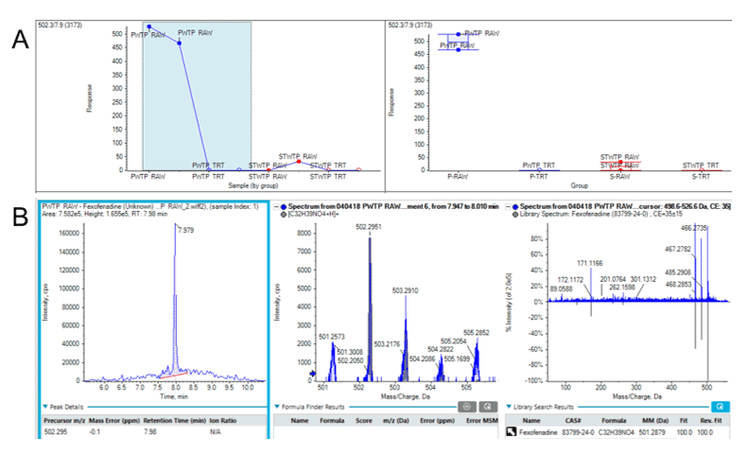Click the zoom icon in Formula Finder Results
The image size is (750, 455).
[x=466, y=406]
